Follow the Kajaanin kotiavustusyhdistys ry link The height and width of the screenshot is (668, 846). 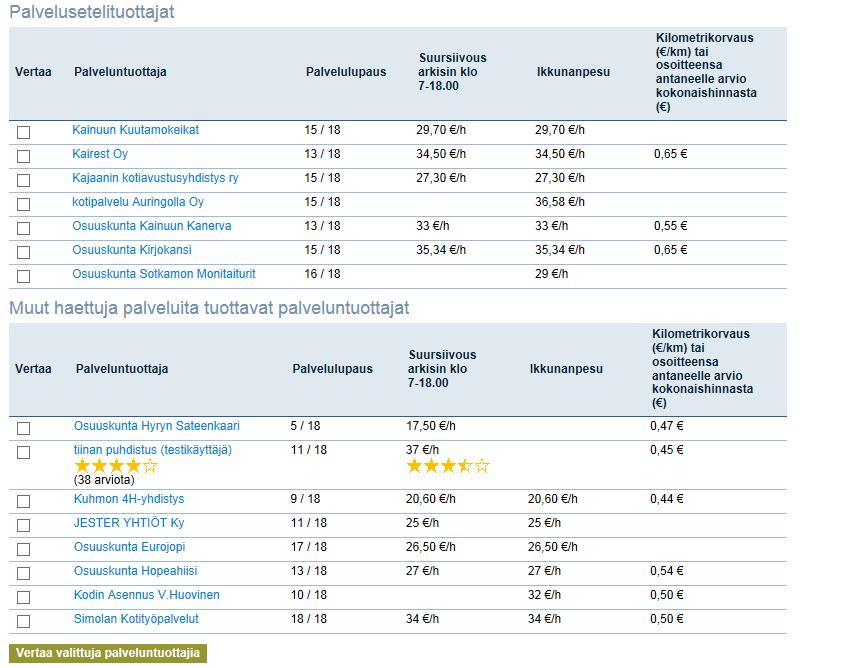(155, 178)
